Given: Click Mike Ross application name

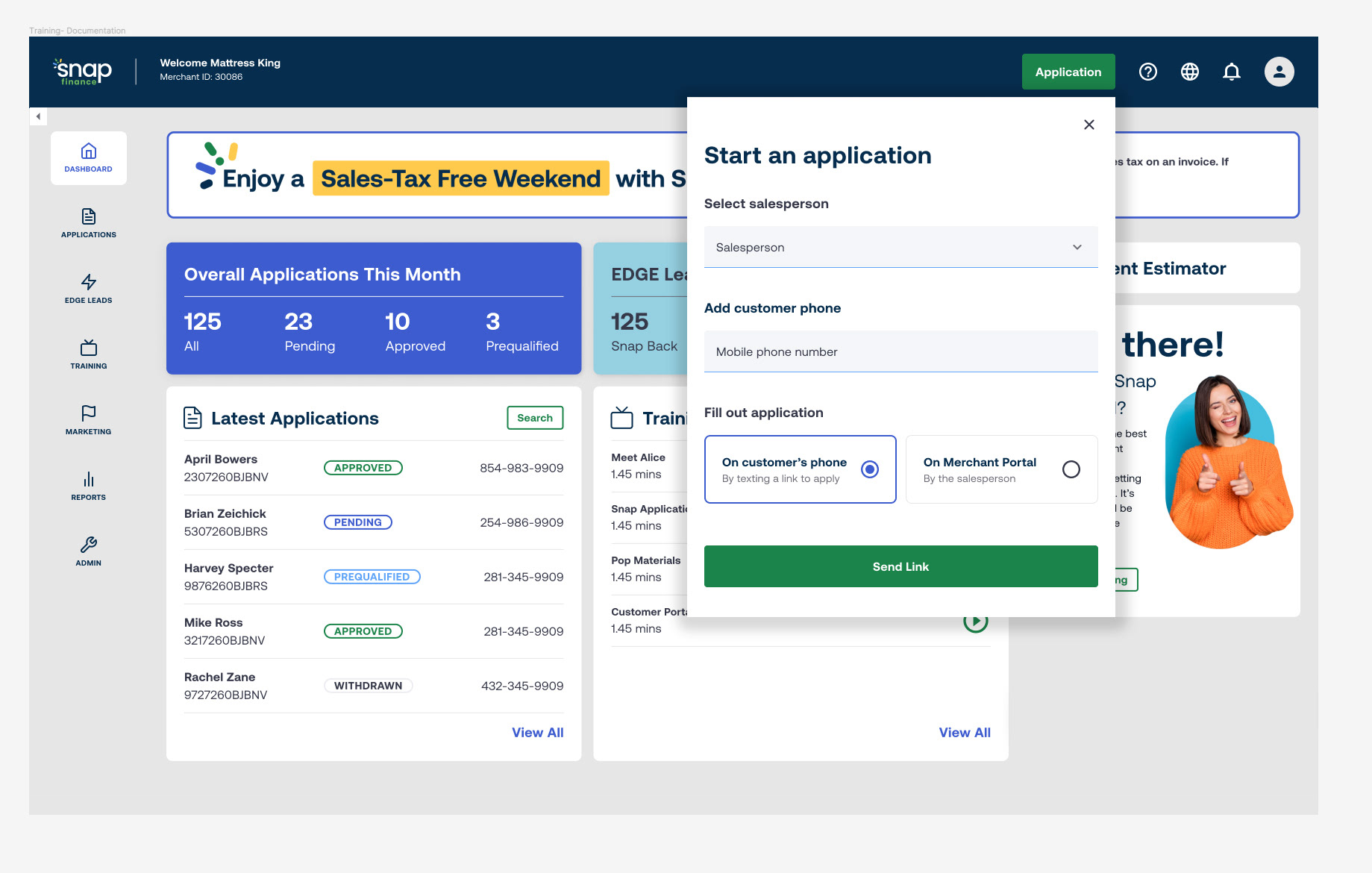Looking at the screenshot, I should 213,622.
